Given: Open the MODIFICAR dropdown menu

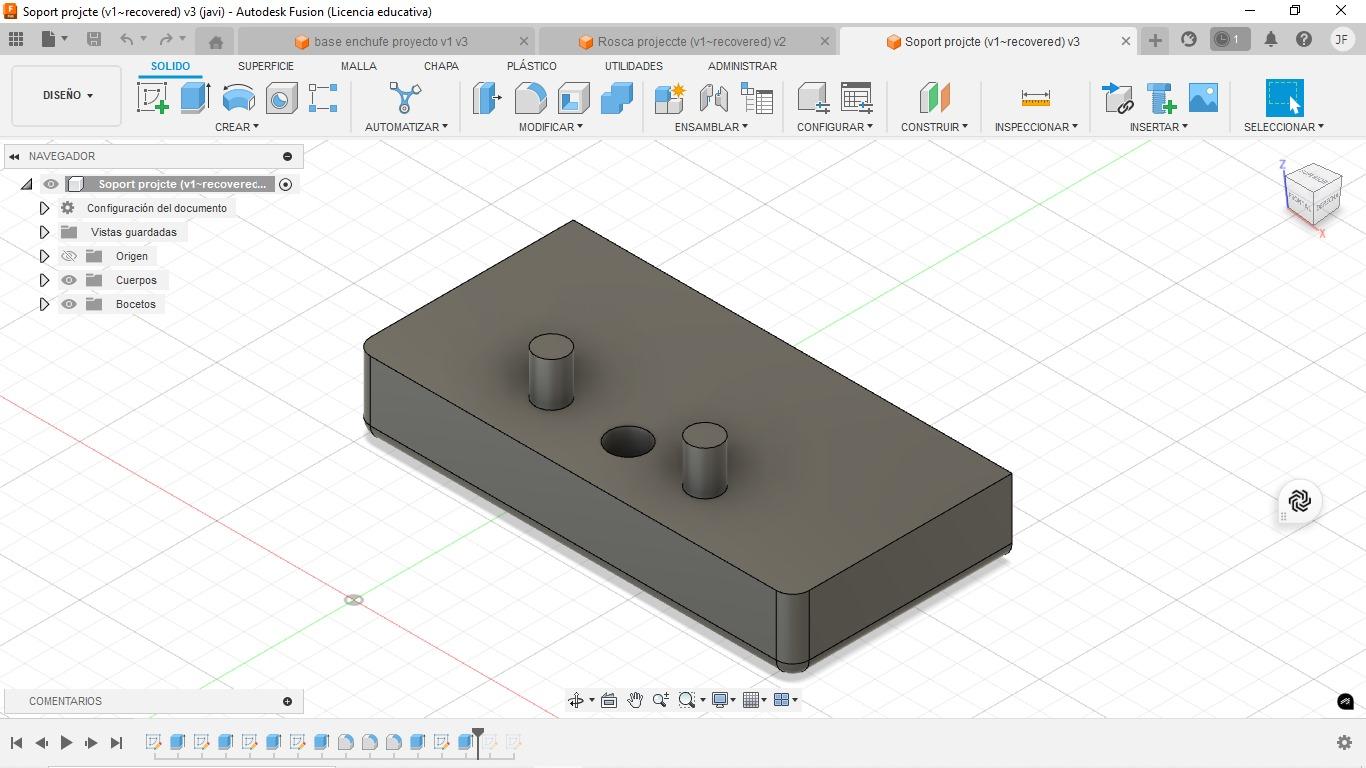Looking at the screenshot, I should 551,127.
